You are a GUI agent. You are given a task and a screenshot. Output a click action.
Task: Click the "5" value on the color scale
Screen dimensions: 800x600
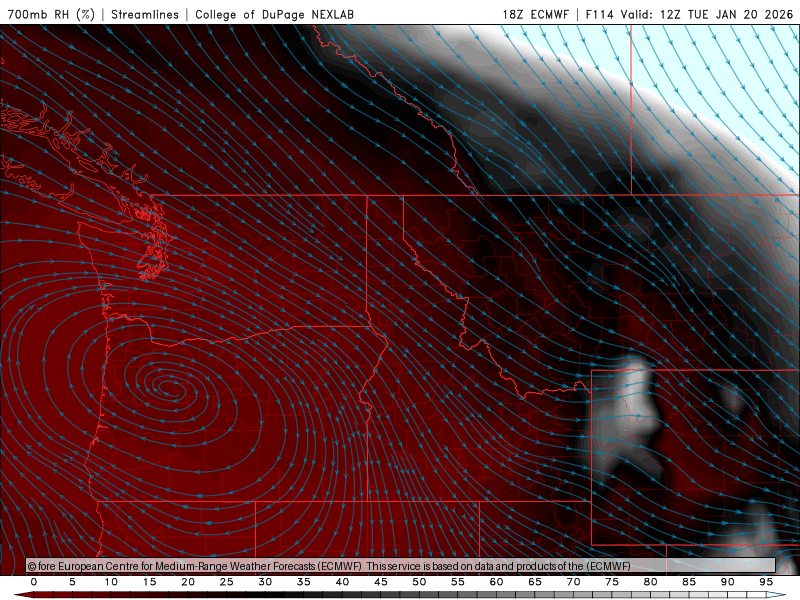tap(72, 582)
